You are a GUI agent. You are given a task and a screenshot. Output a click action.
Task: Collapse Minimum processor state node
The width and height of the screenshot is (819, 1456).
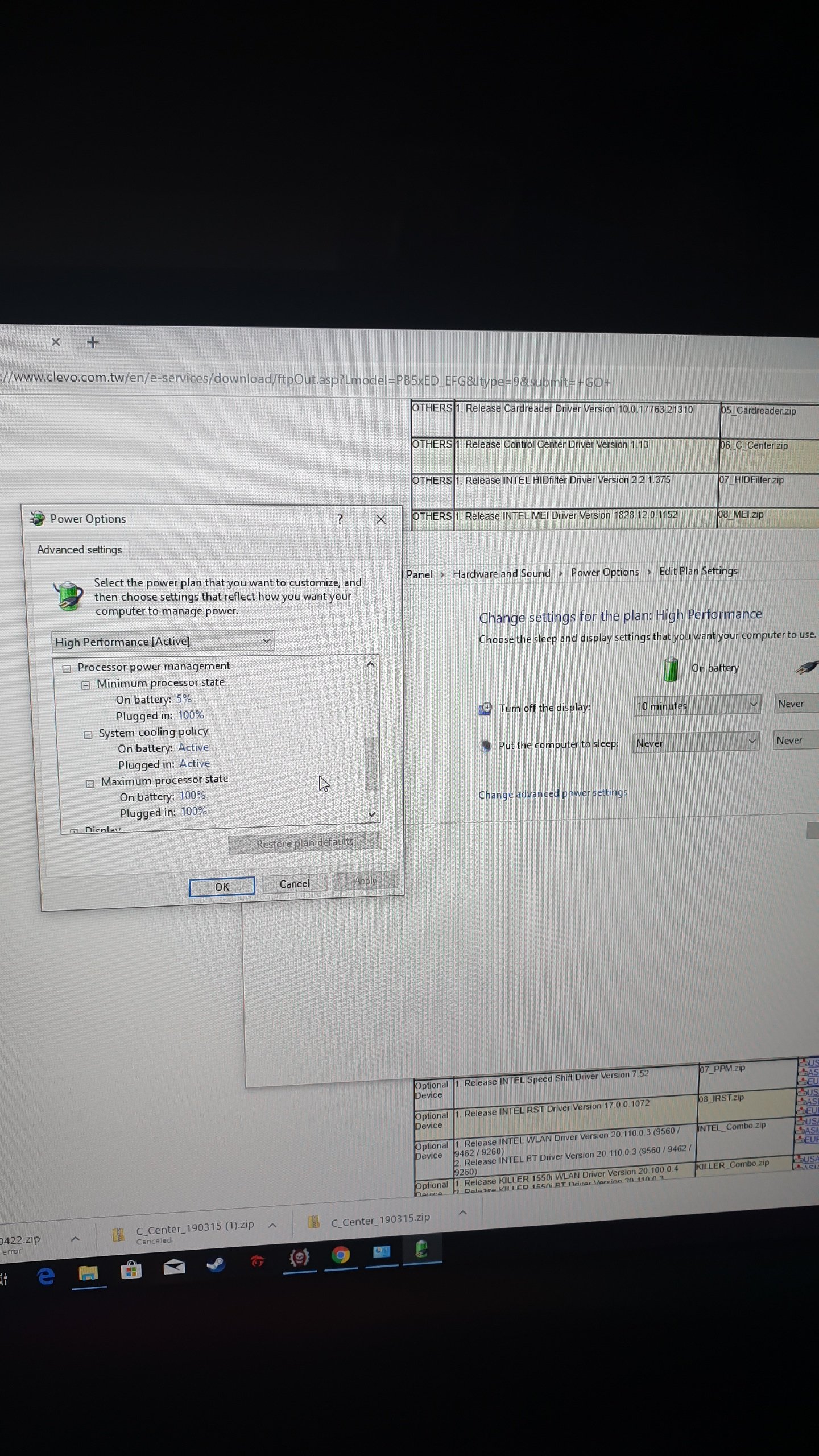coord(86,685)
